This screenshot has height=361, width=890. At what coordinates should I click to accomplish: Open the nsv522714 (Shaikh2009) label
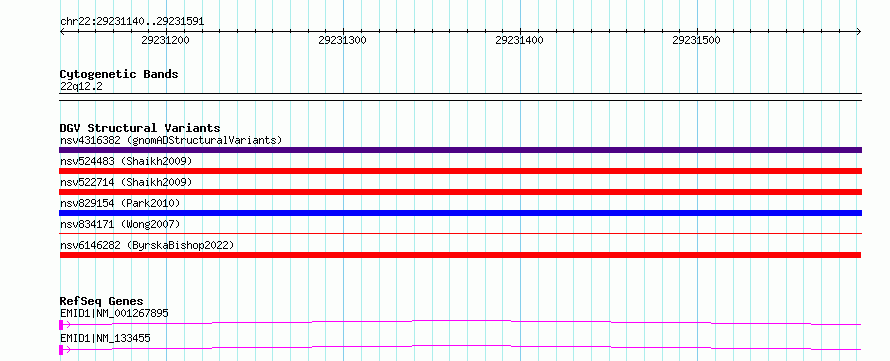tap(126, 182)
